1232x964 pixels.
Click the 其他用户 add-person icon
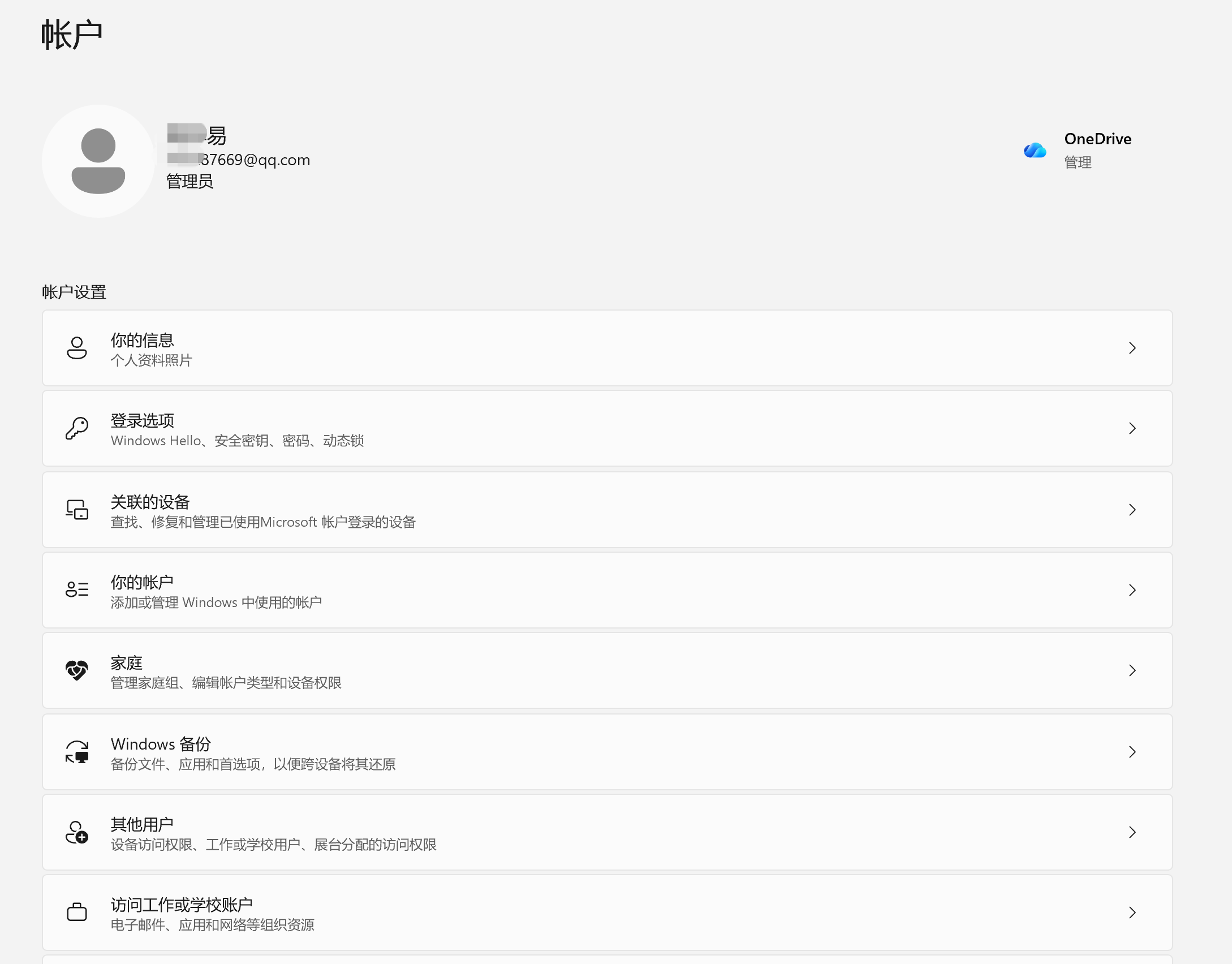click(77, 832)
